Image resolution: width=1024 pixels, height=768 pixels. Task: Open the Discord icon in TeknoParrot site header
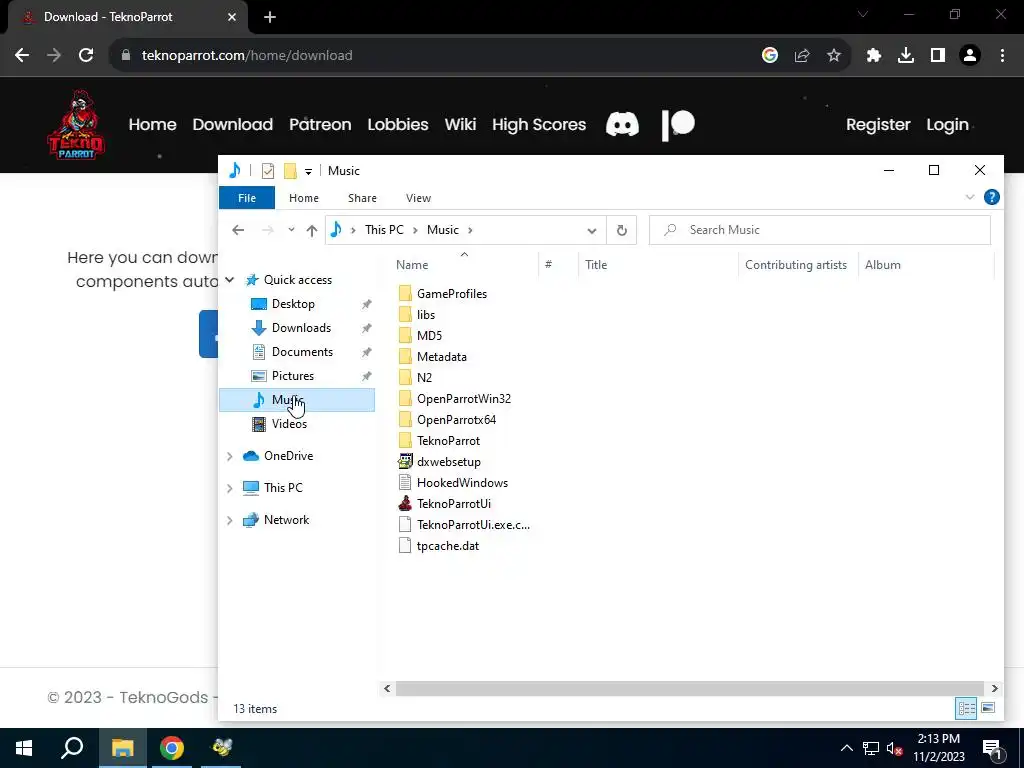pos(622,124)
